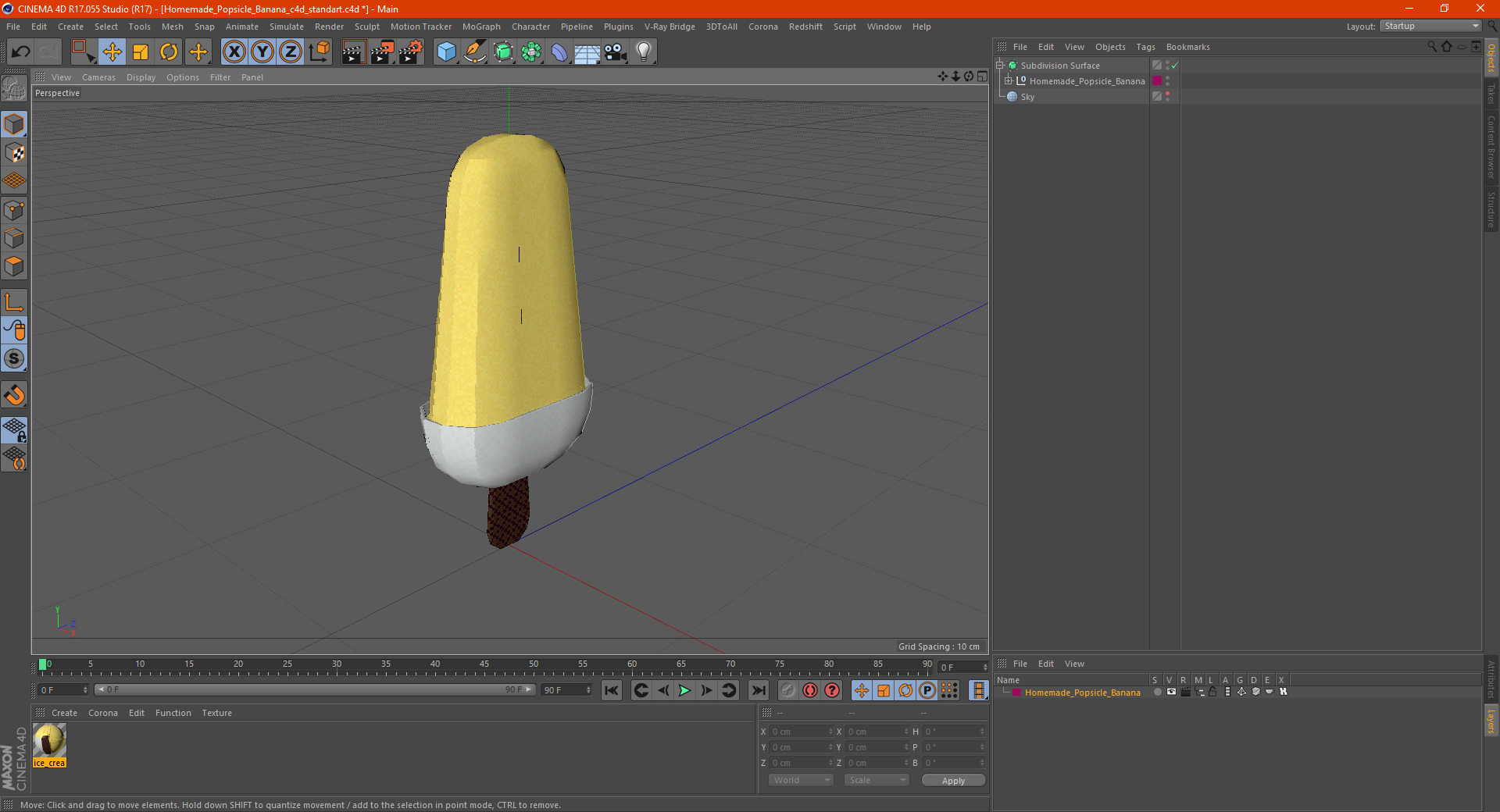Toggle Y axis lock
Image resolution: width=1500 pixels, height=812 pixels.
[x=262, y=52]
